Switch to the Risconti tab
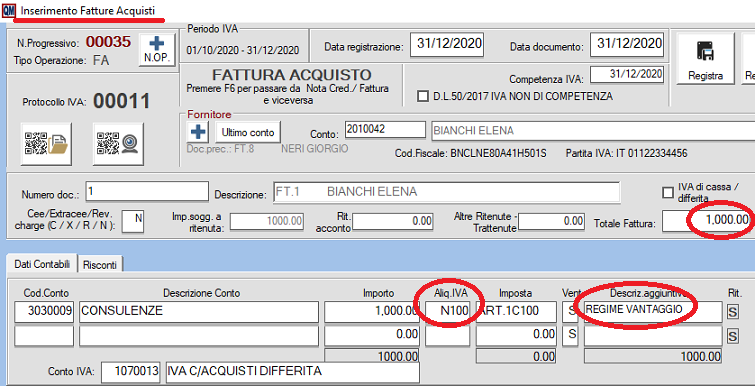Image resolution: width=755 pixels, height=386 pixels. click(x=100, y=265)
